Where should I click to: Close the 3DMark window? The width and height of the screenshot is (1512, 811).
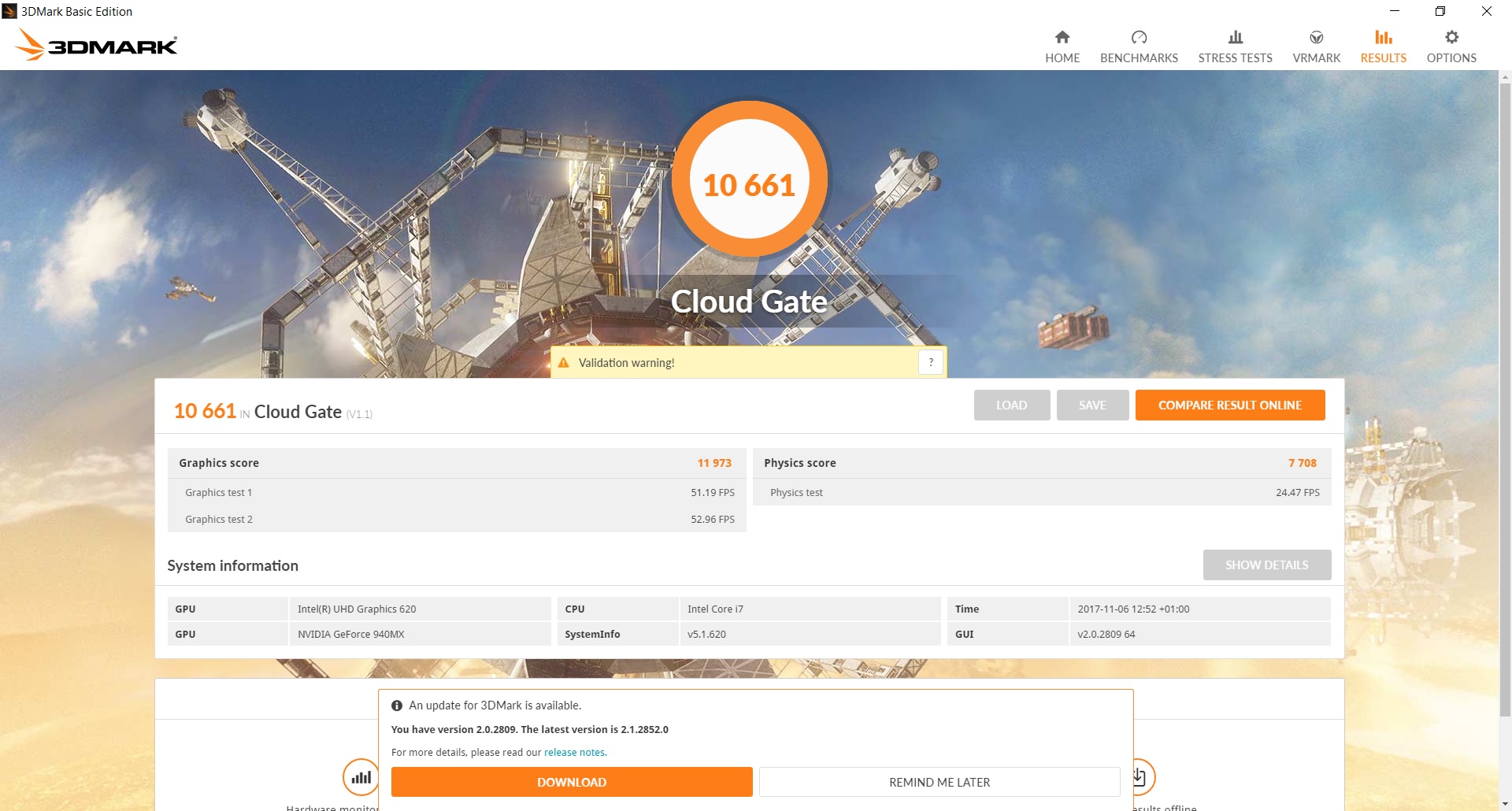coord(1487,11)
